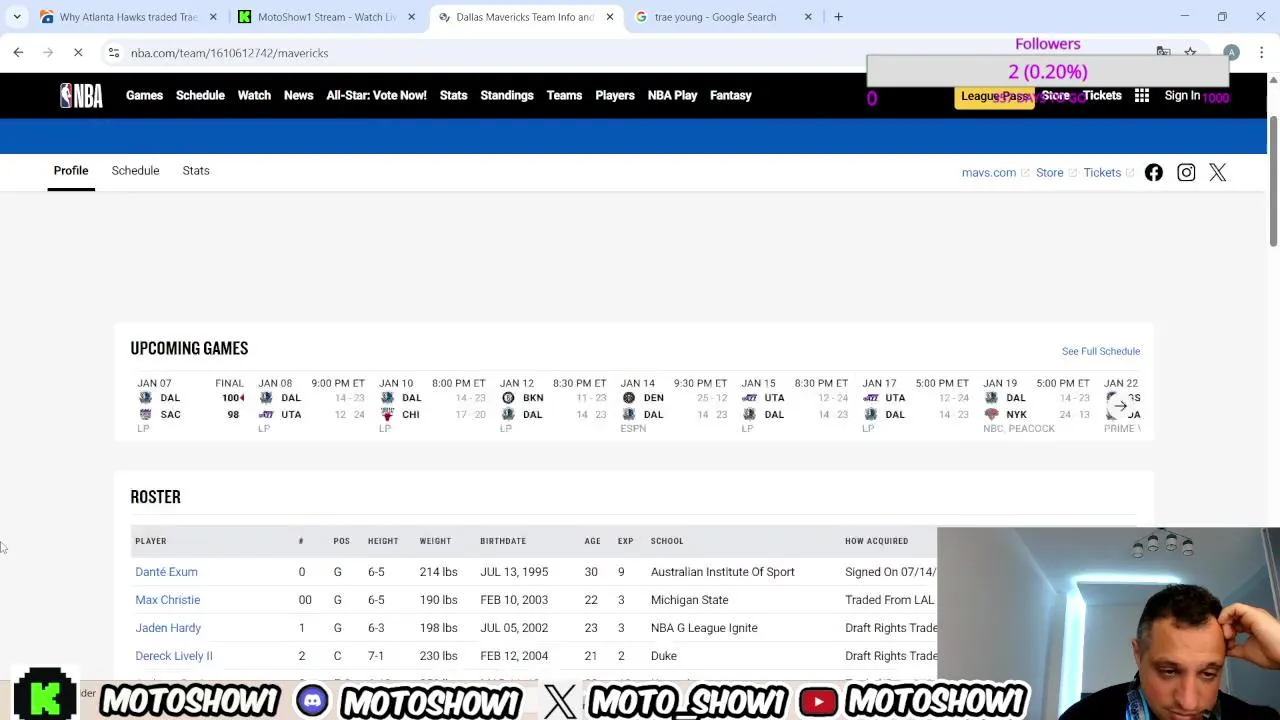Open Dereck Lively II player page
The image size is (1280, 720).
(x=174, y=656)
